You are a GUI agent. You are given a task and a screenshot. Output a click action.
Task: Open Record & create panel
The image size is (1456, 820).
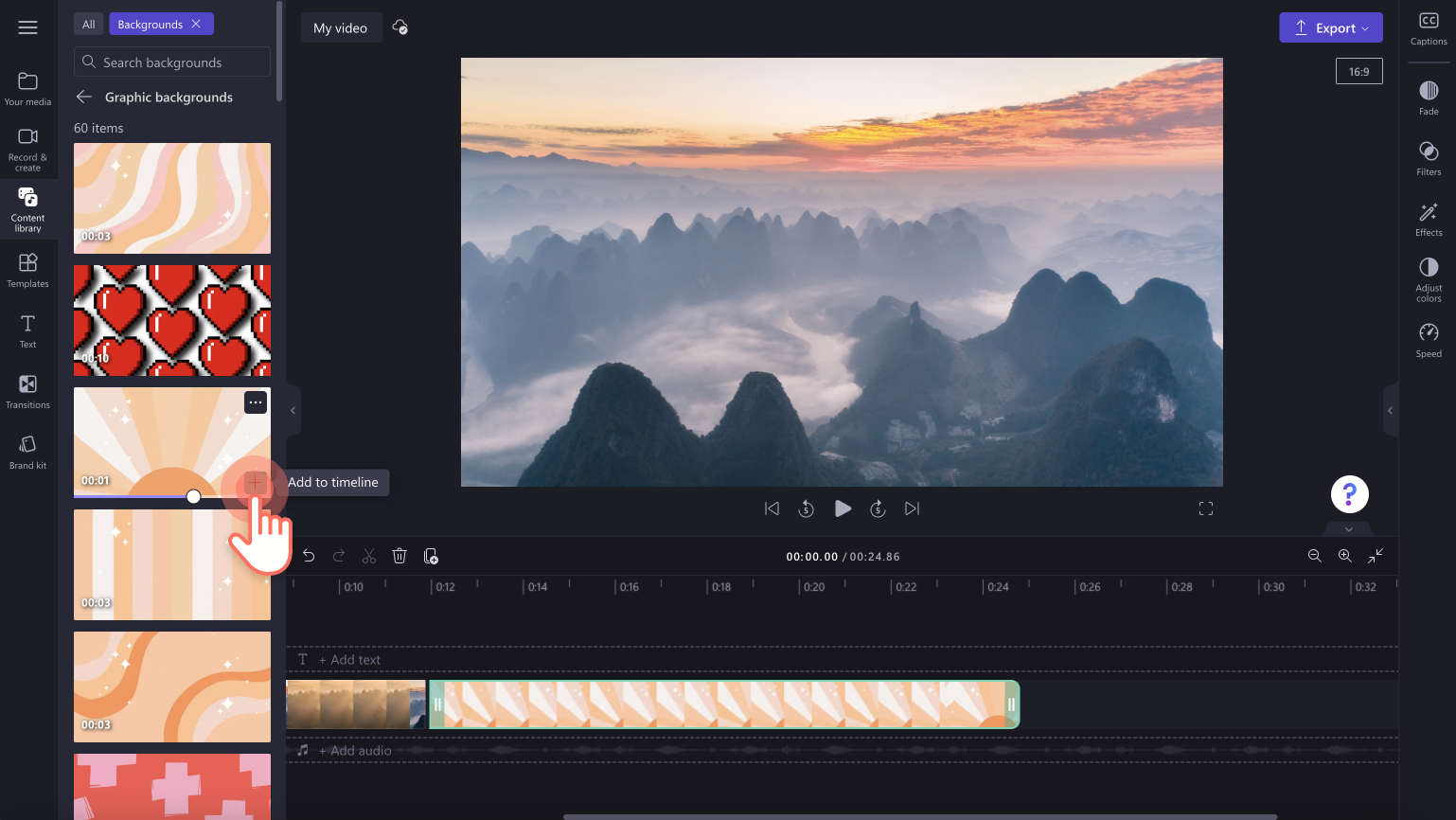coord(28,150)
